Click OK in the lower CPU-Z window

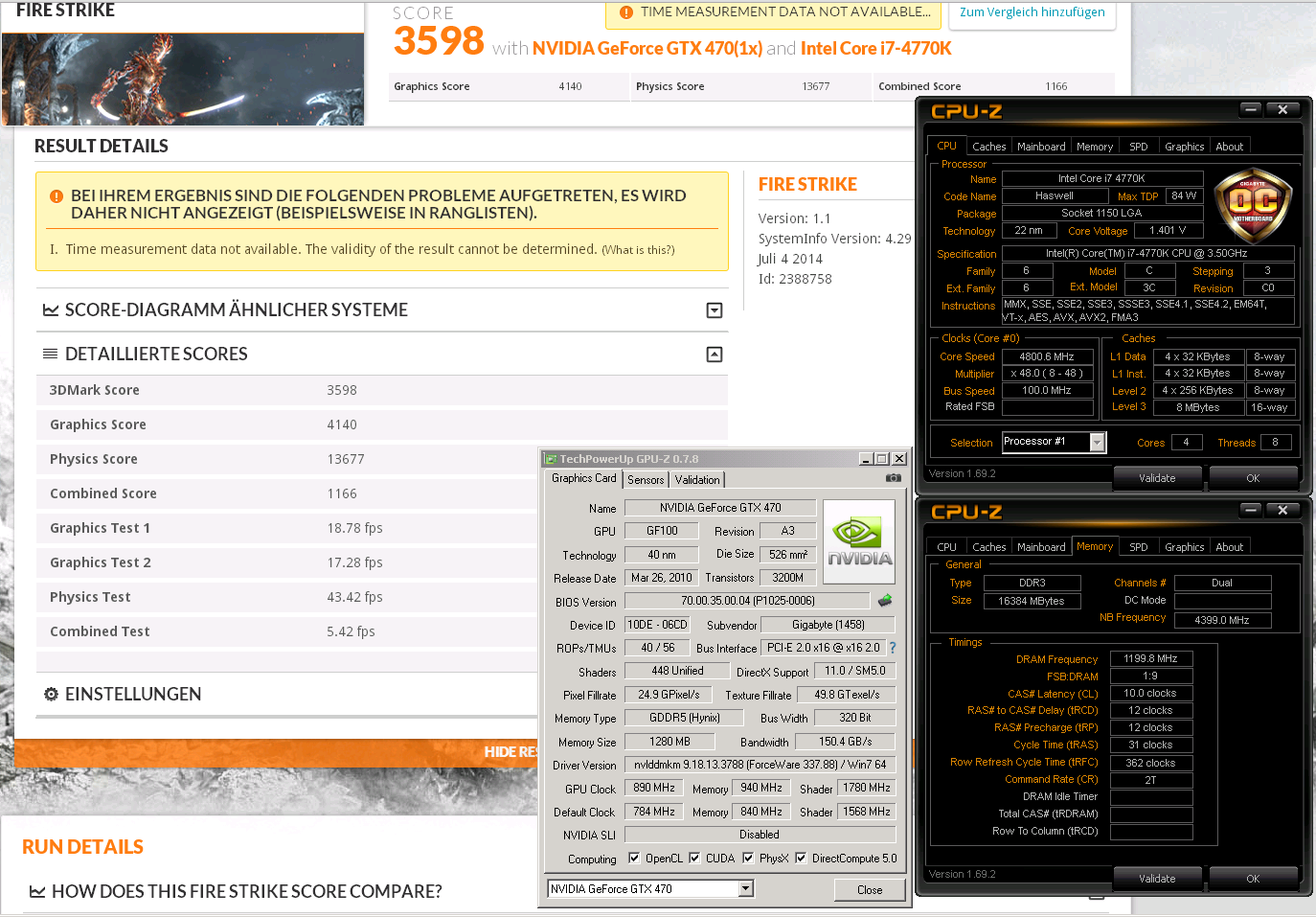(x=1253, y=879)
